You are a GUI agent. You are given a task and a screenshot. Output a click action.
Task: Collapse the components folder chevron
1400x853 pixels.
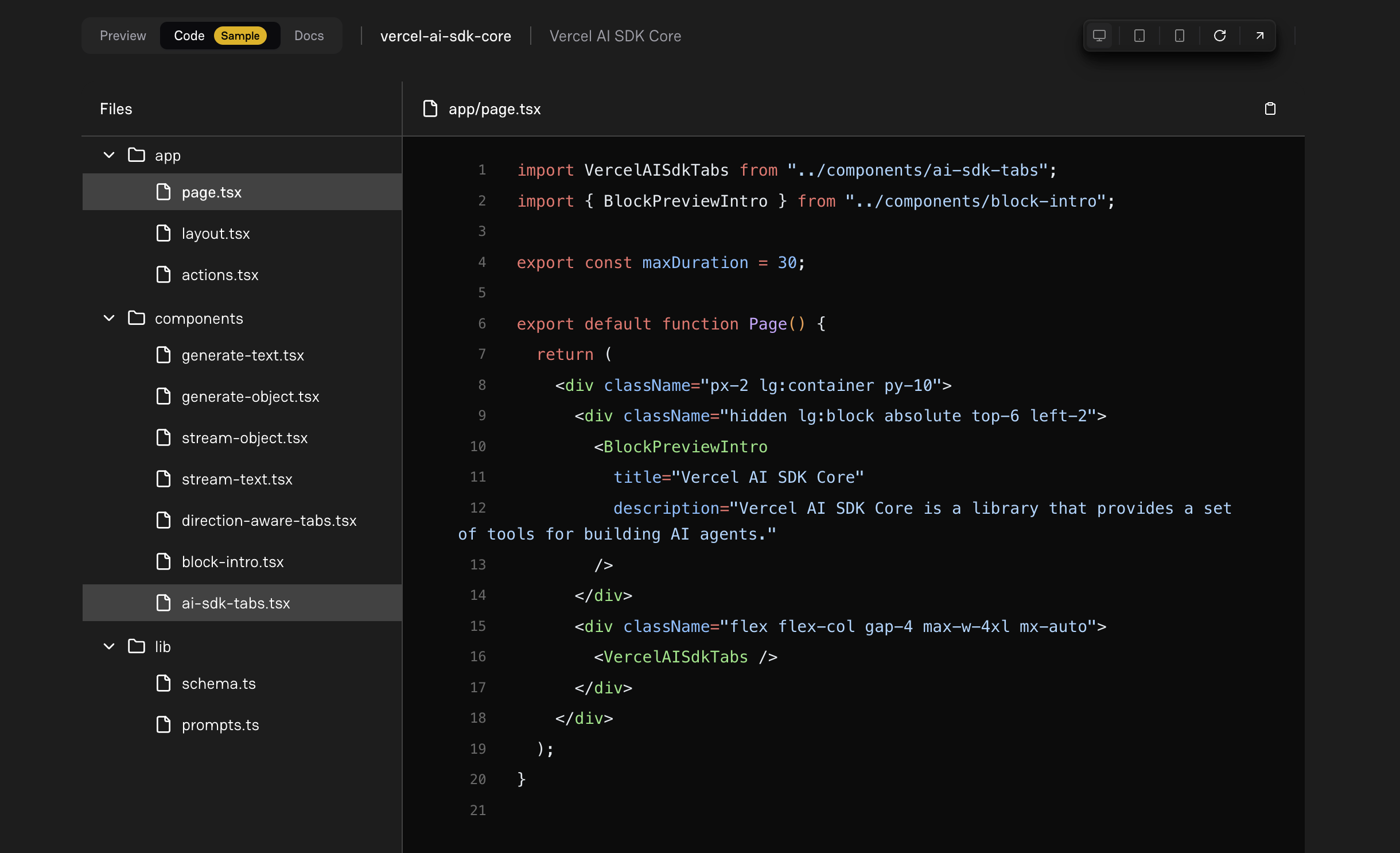click(x=109, y=318)
